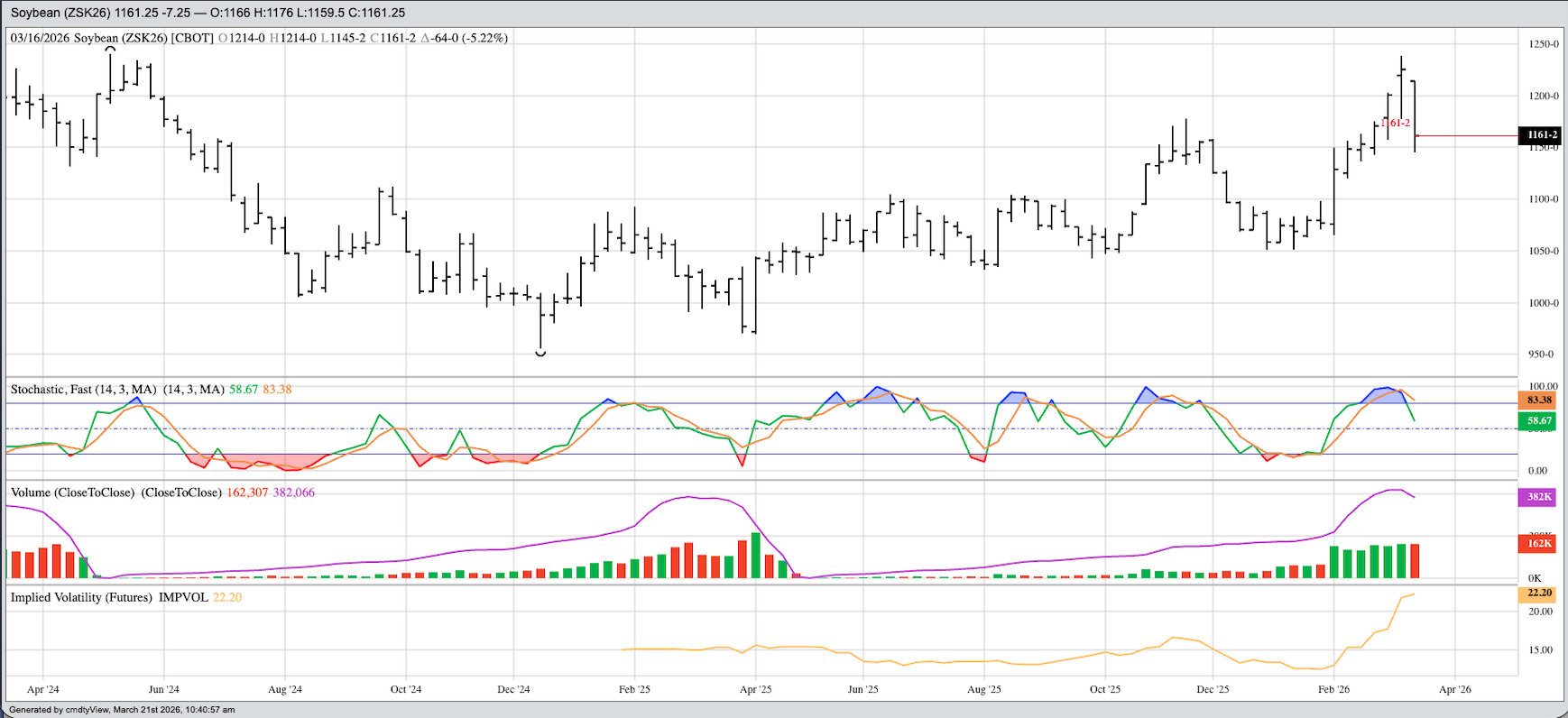This screenshot has width=1568, height=718.
Task: Click the high marker arc above May 2024 bar
Action: [x=110, y=50]
